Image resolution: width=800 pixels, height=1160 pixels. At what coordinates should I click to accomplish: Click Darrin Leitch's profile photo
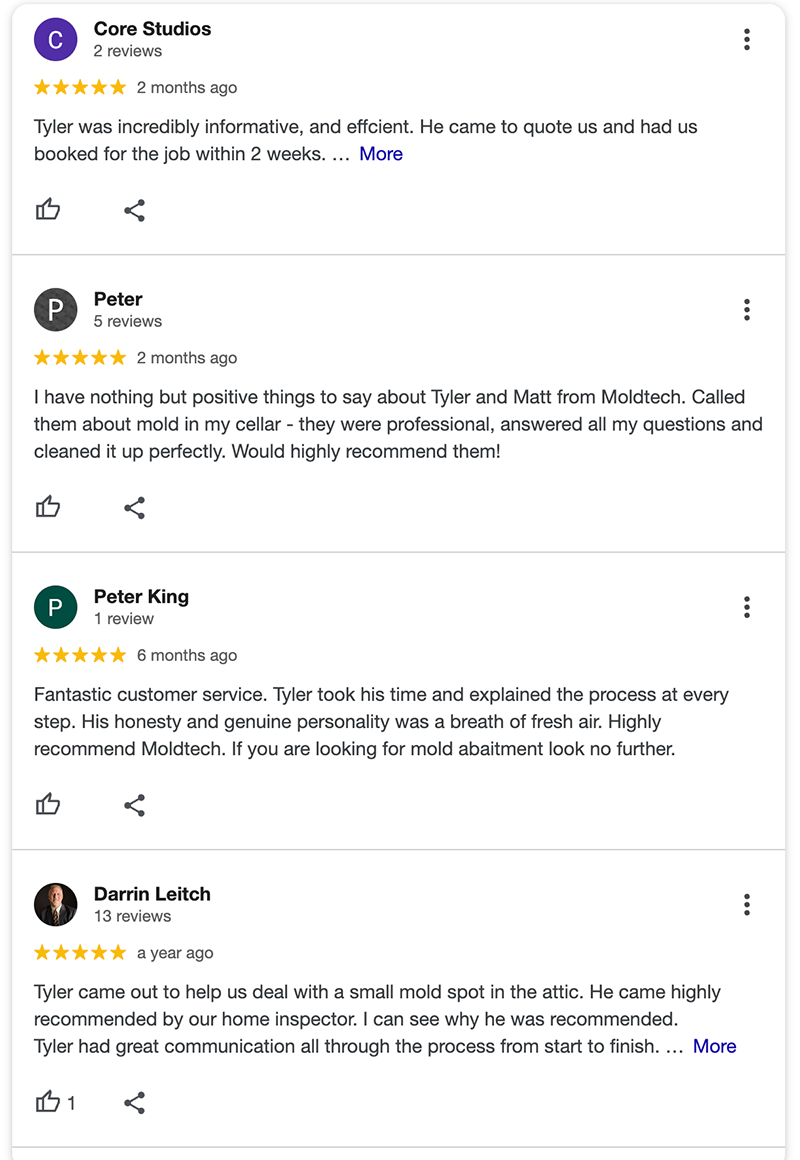click(55, 905)
